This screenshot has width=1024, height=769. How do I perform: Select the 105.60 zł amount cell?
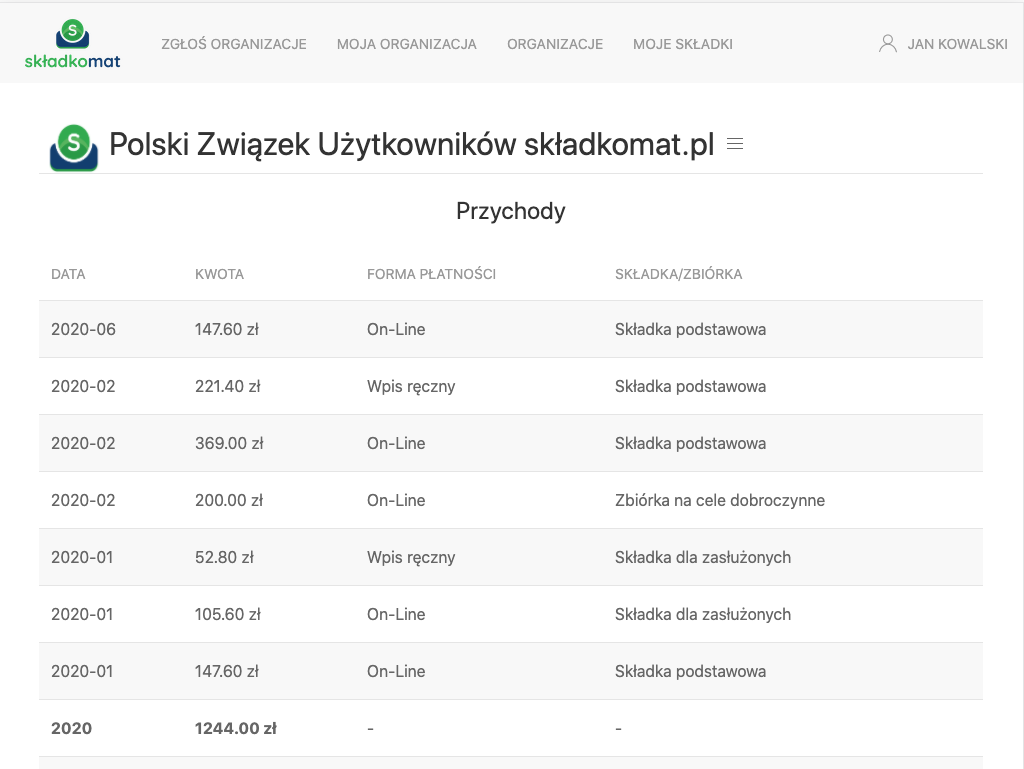227,614
